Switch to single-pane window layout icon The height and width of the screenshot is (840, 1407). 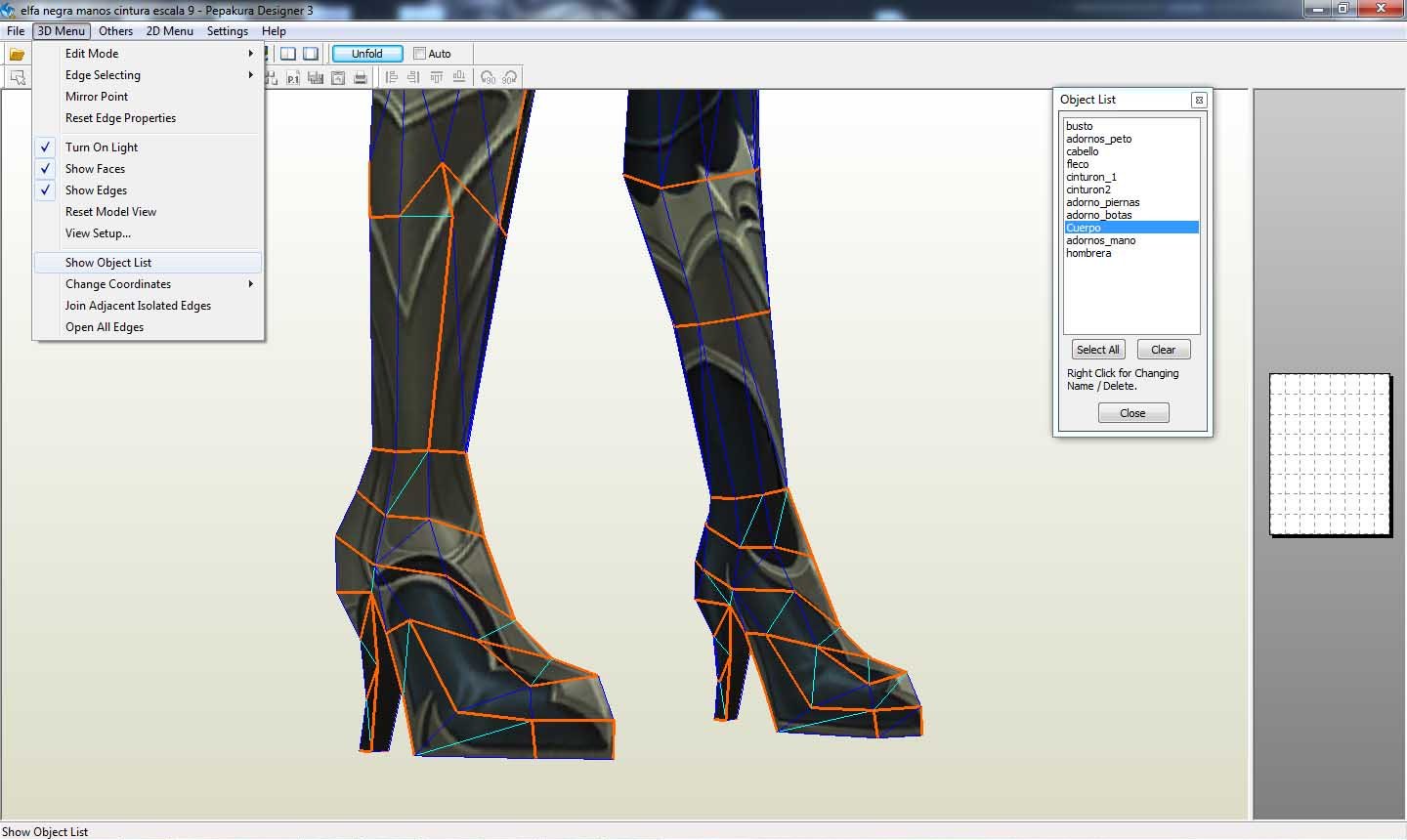pos(311,54)
